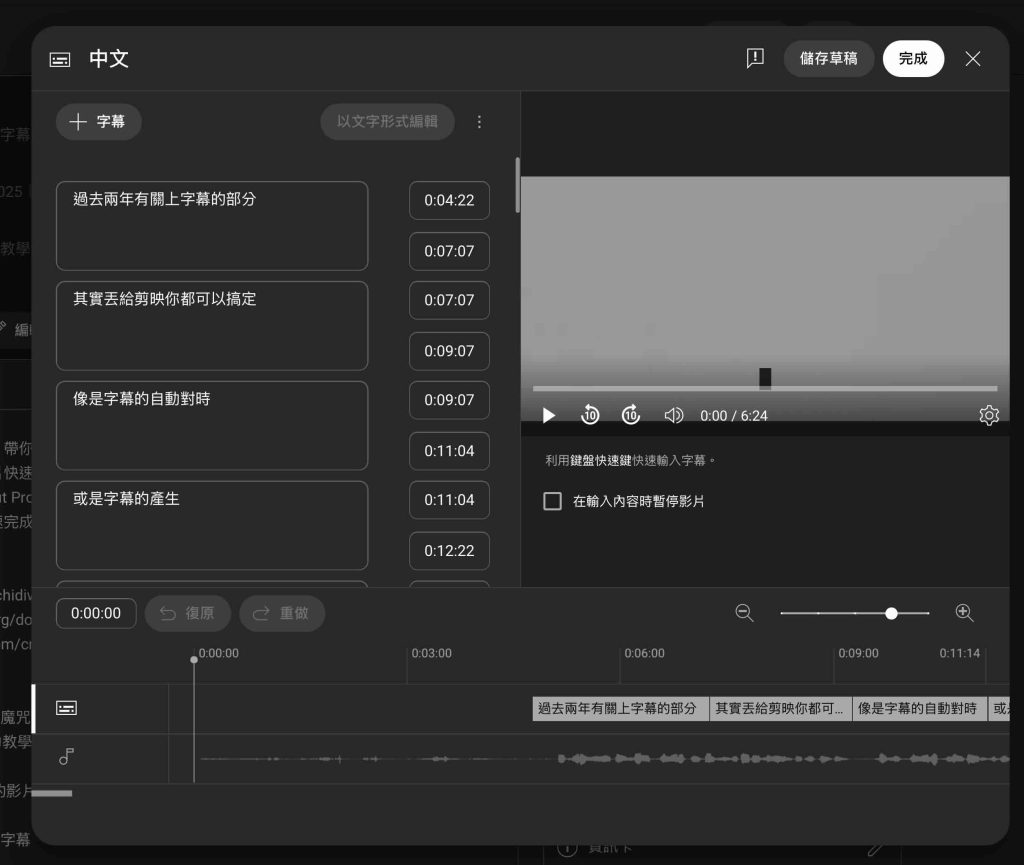1024x865 pixels.
Task: Zoom out the timeline
Action: coord(744,613)
